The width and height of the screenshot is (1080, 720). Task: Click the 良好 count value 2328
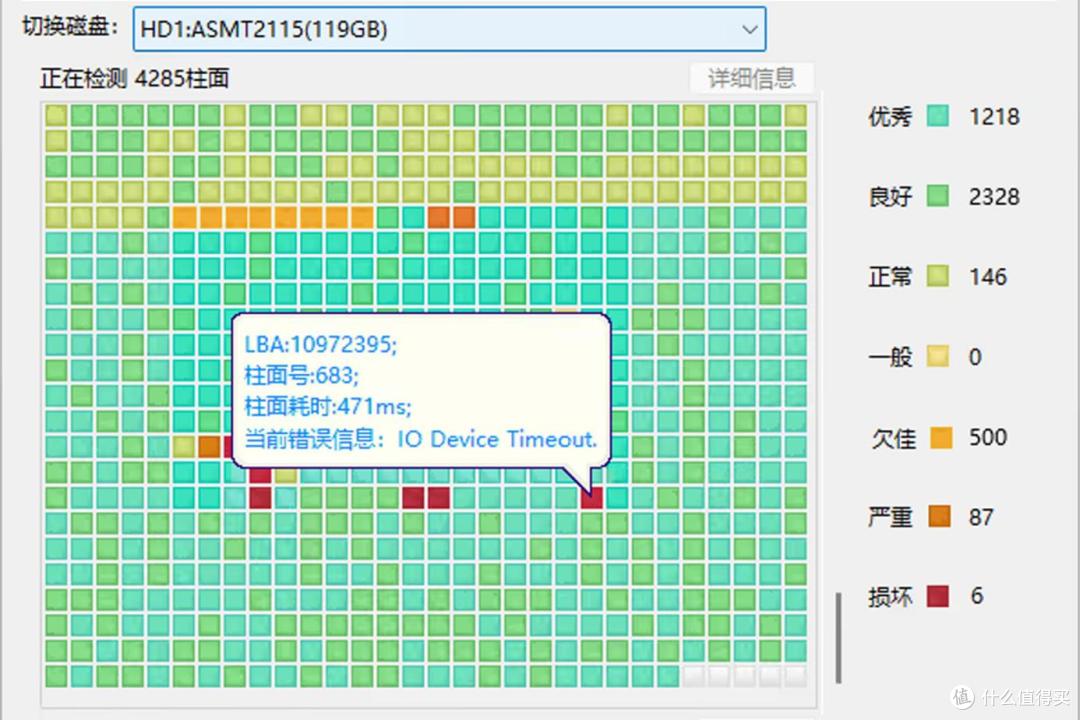coord(994,196)
